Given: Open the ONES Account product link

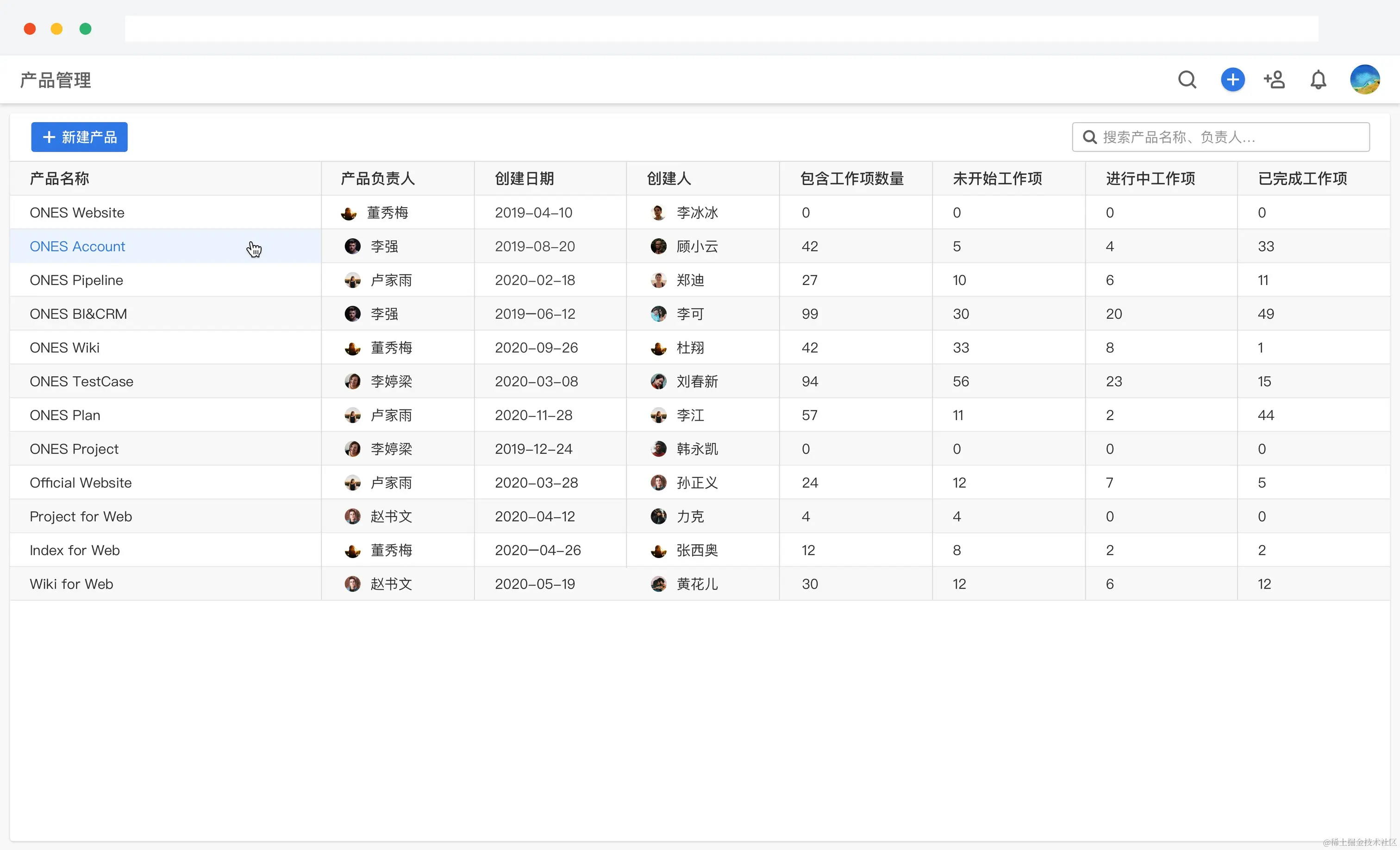Looking at the screenshot, I should click(x=77, y=247).
